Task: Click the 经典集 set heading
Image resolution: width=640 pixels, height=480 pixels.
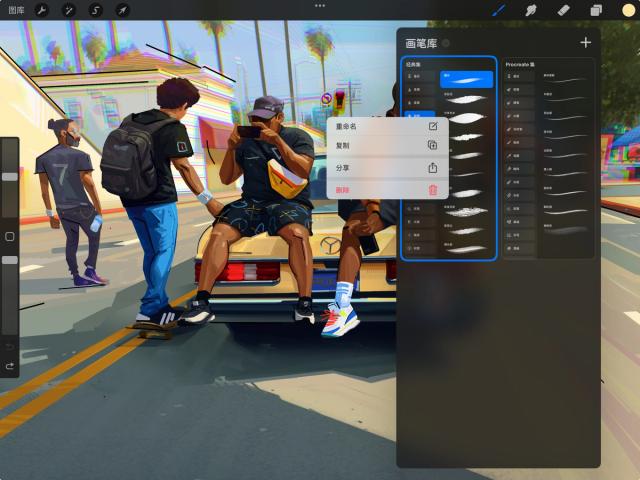Action: [x=413, y=64]
